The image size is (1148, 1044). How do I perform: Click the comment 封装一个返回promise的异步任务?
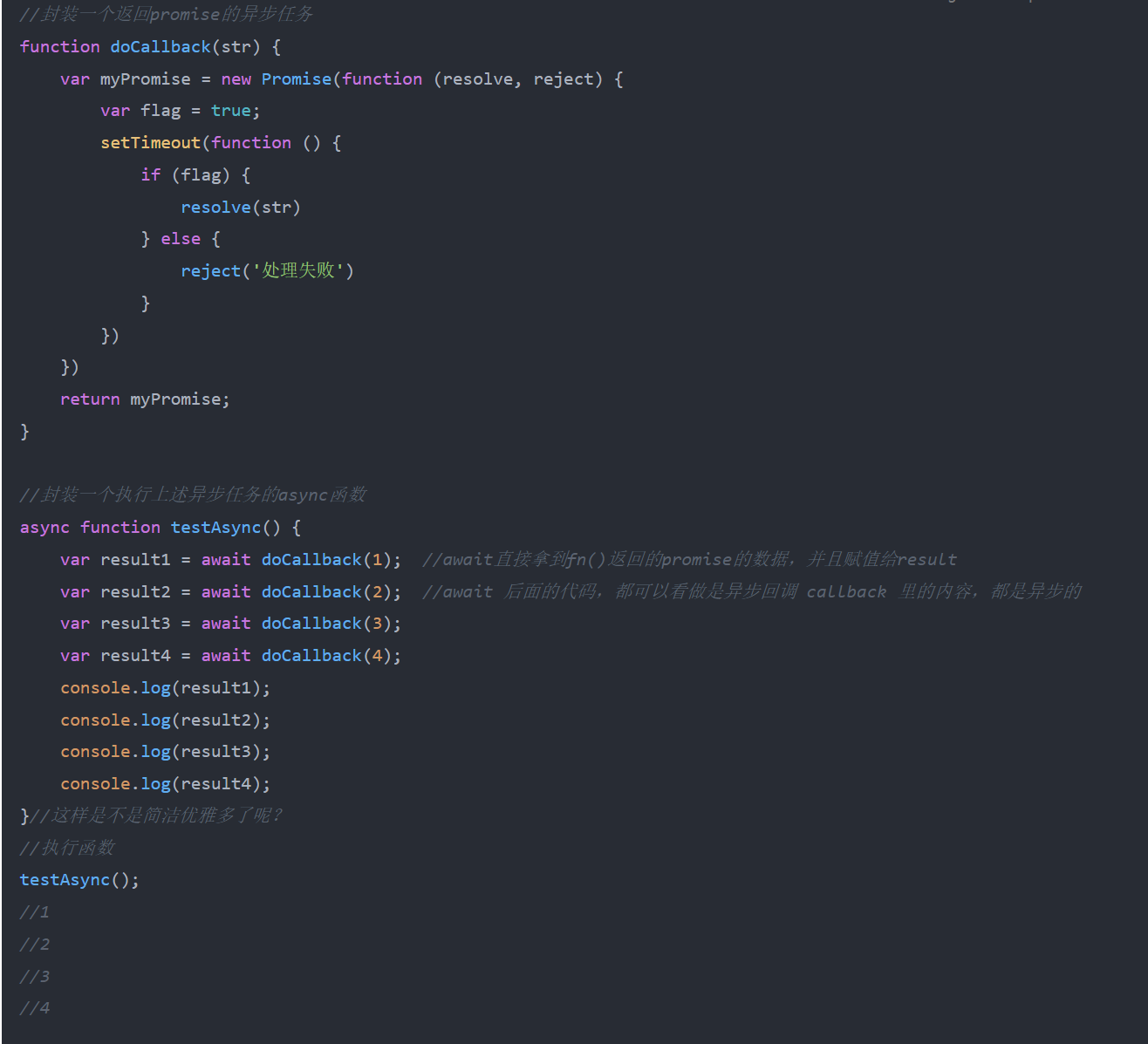[166, 14]
